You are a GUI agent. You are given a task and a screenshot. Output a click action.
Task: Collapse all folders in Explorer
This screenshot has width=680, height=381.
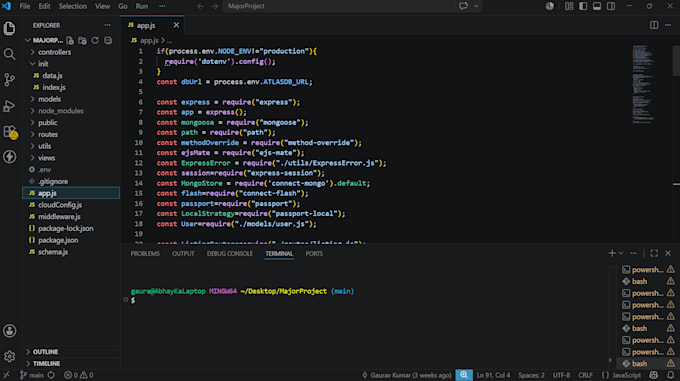(x=108, y=40)
